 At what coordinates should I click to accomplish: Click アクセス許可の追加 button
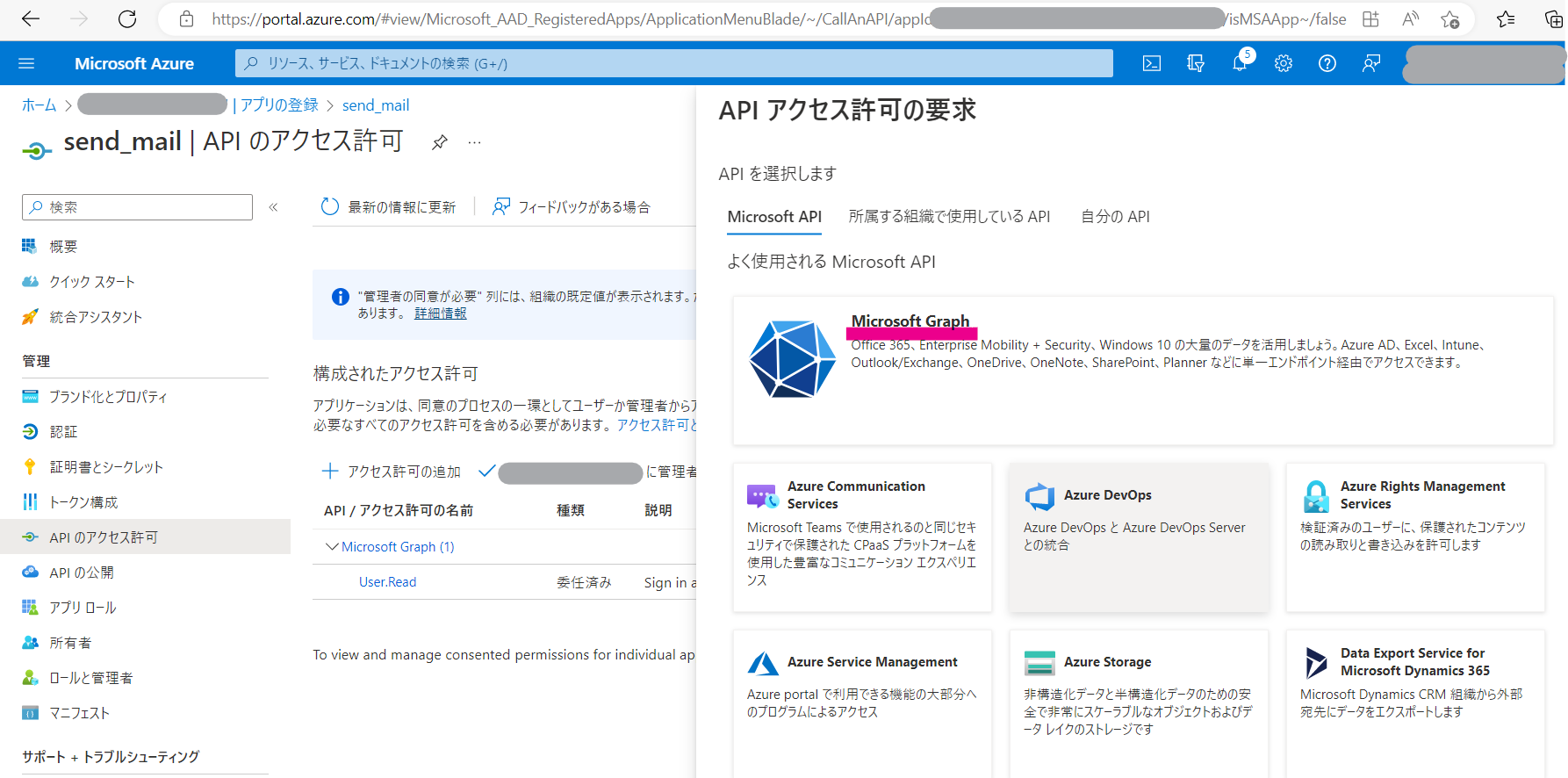click(392, 472)
